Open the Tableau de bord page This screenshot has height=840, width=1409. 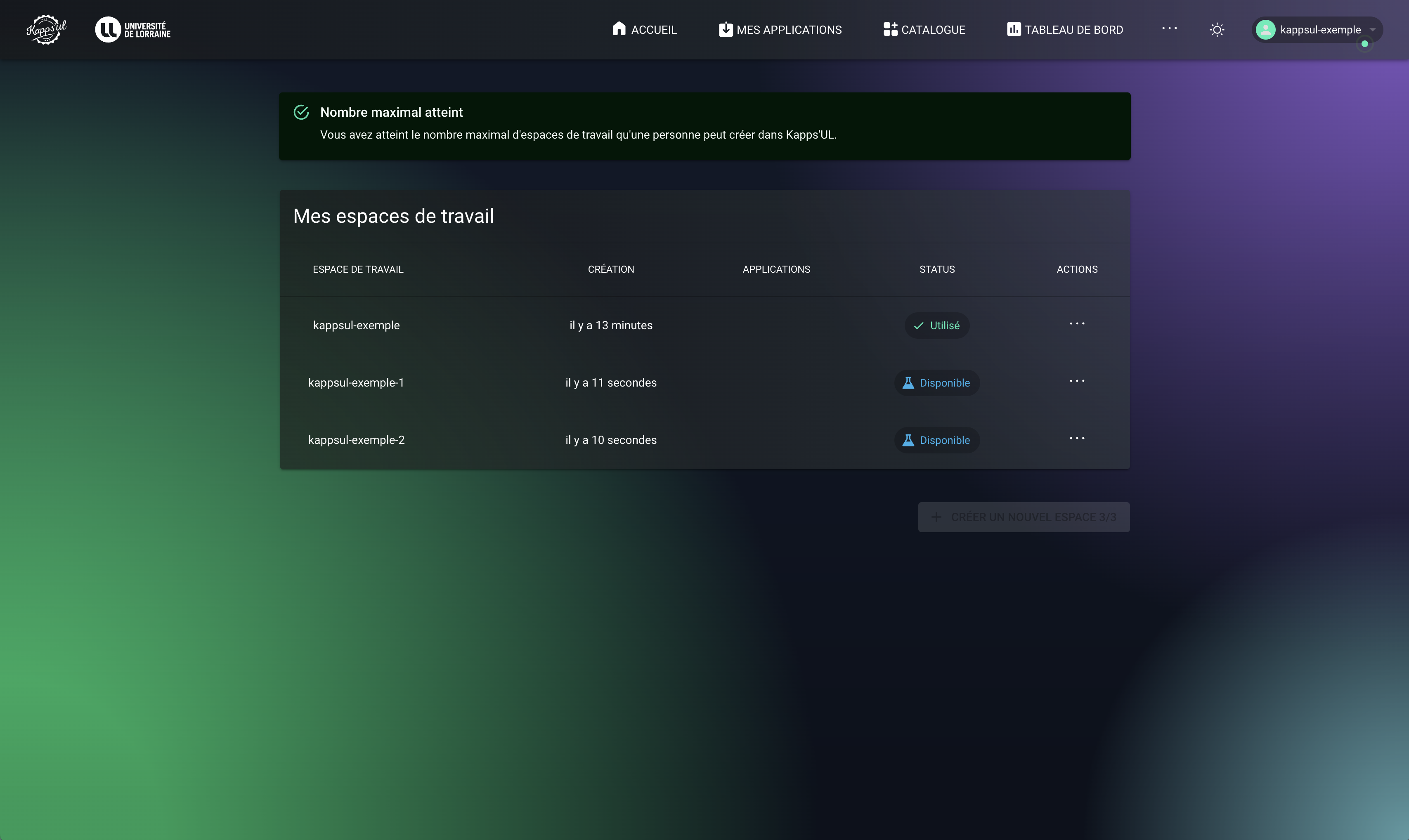1065,29
